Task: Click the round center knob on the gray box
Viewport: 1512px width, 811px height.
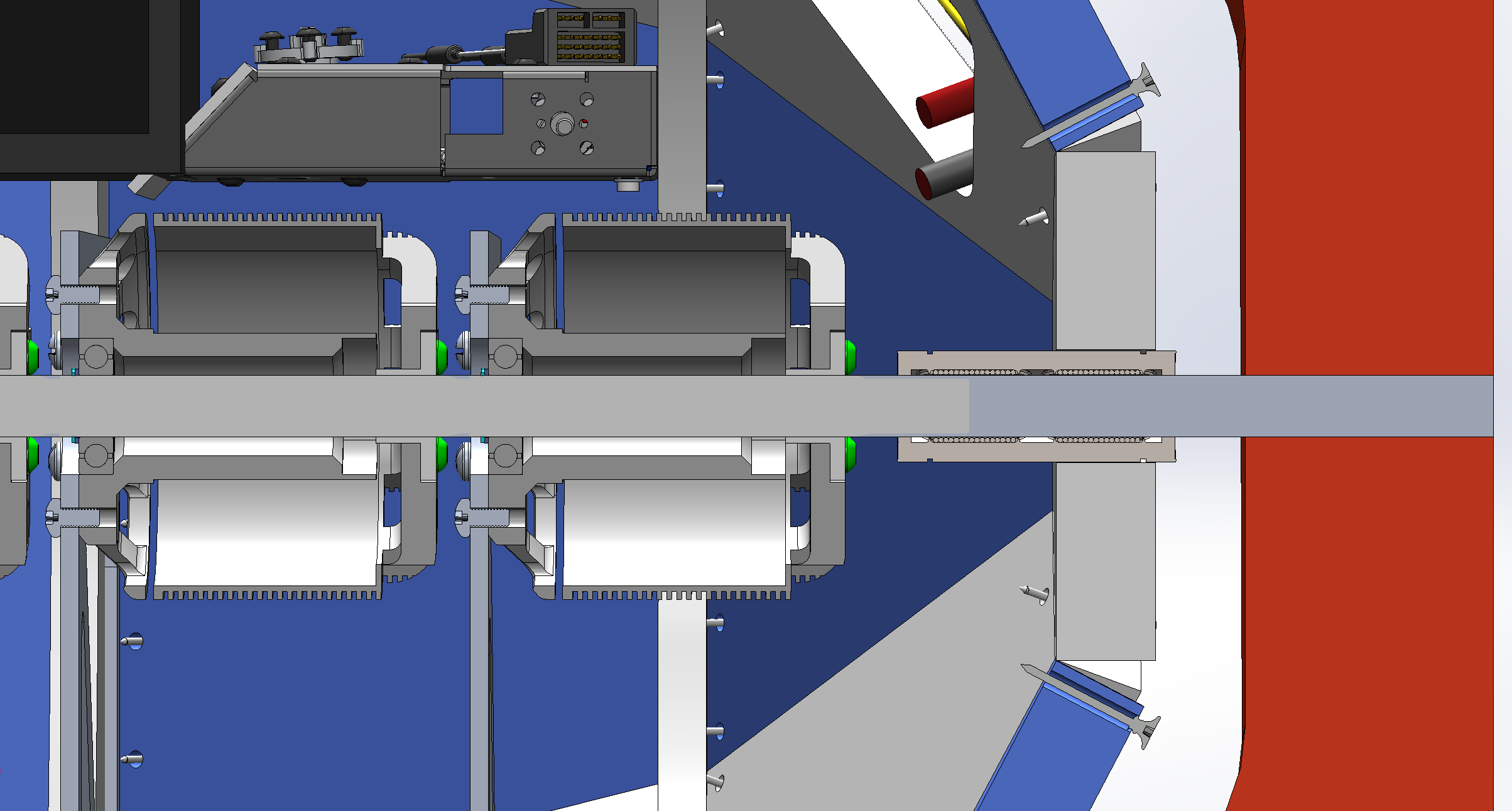Action: coord(563,124)
